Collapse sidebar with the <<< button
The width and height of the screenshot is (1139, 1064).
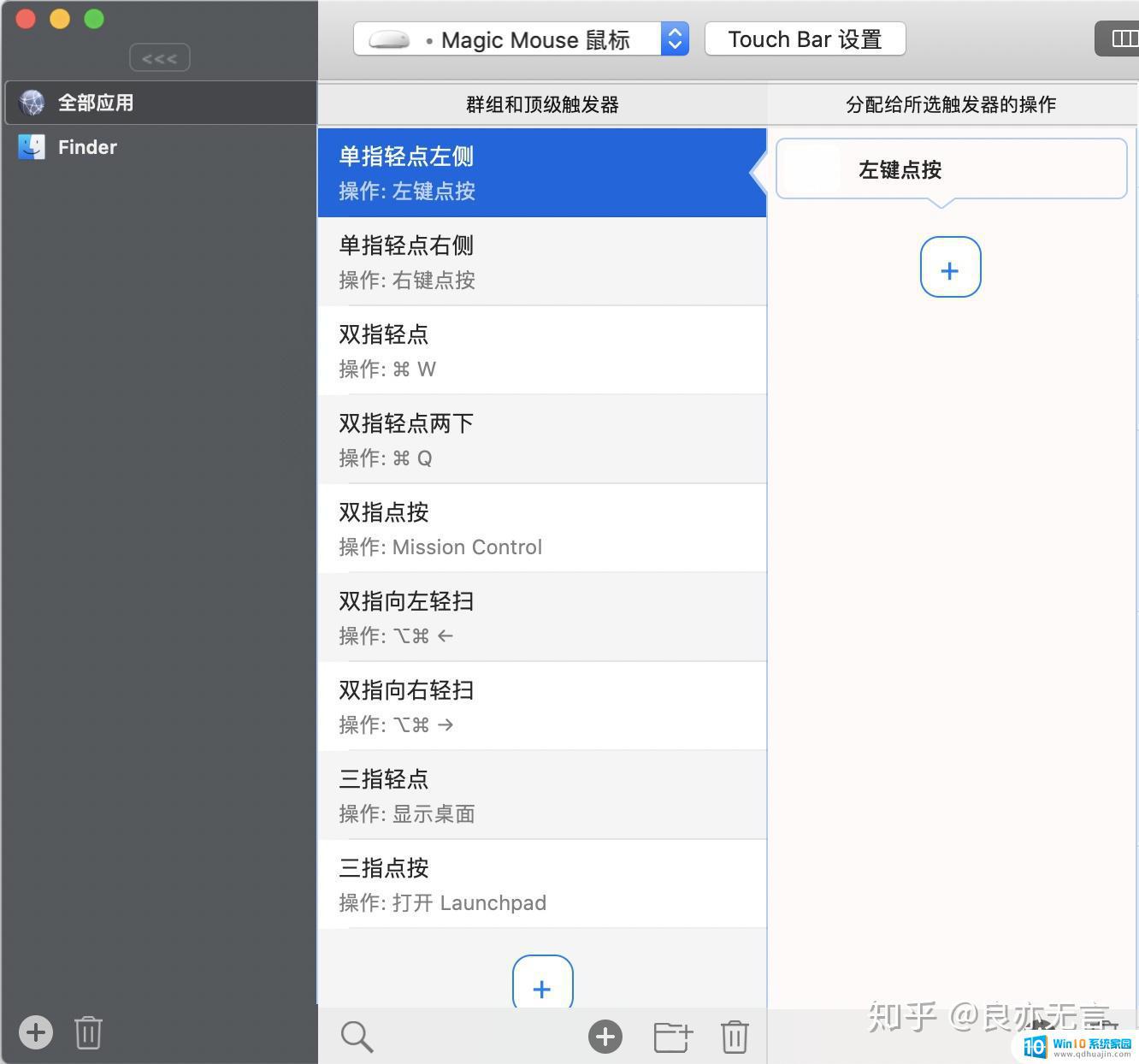[159, 58]
